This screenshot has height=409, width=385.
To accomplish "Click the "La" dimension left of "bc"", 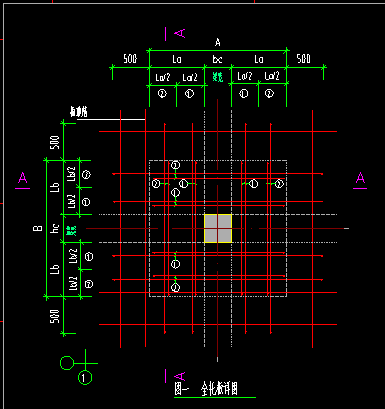I will (x=177, y=59).
